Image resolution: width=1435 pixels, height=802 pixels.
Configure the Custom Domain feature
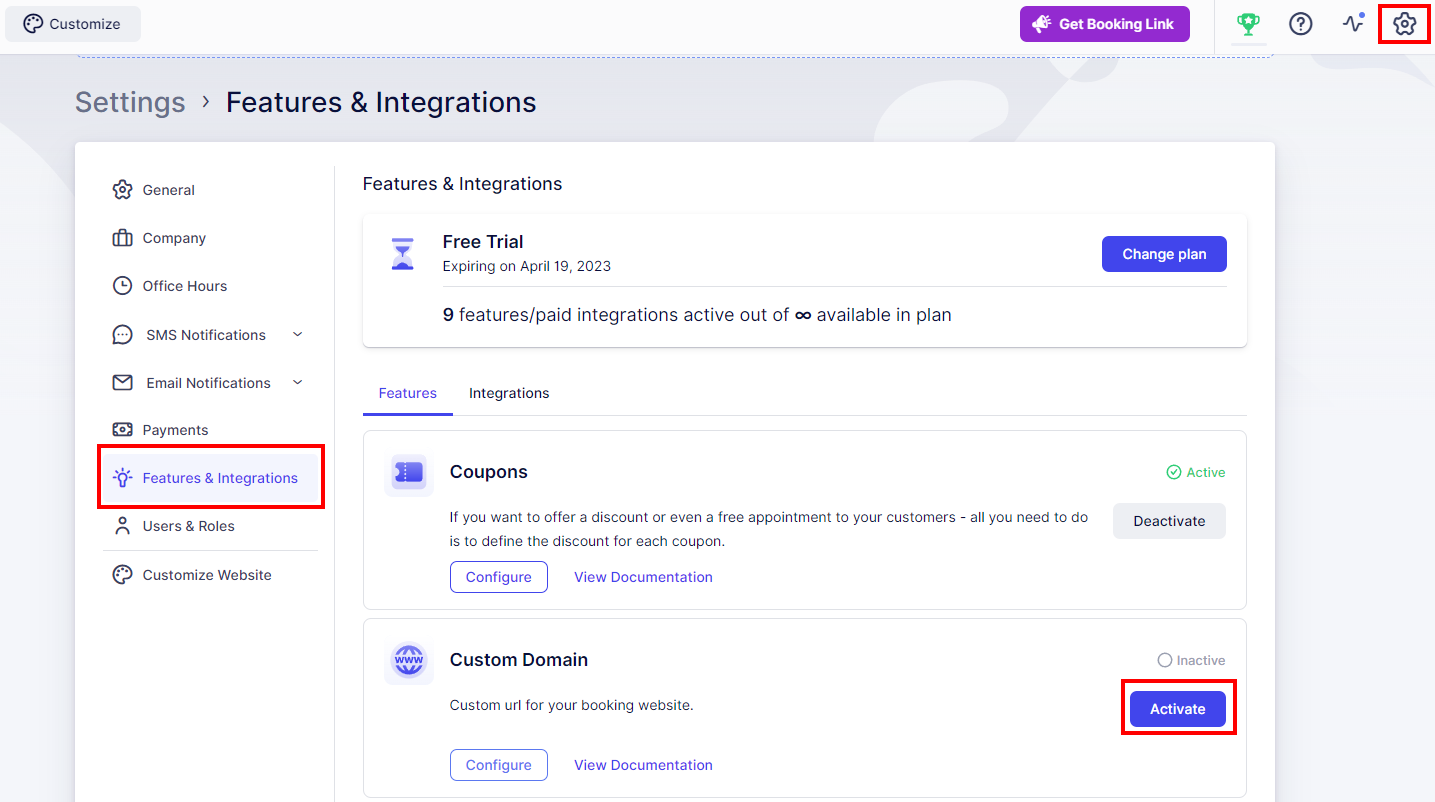pos(499,765)
